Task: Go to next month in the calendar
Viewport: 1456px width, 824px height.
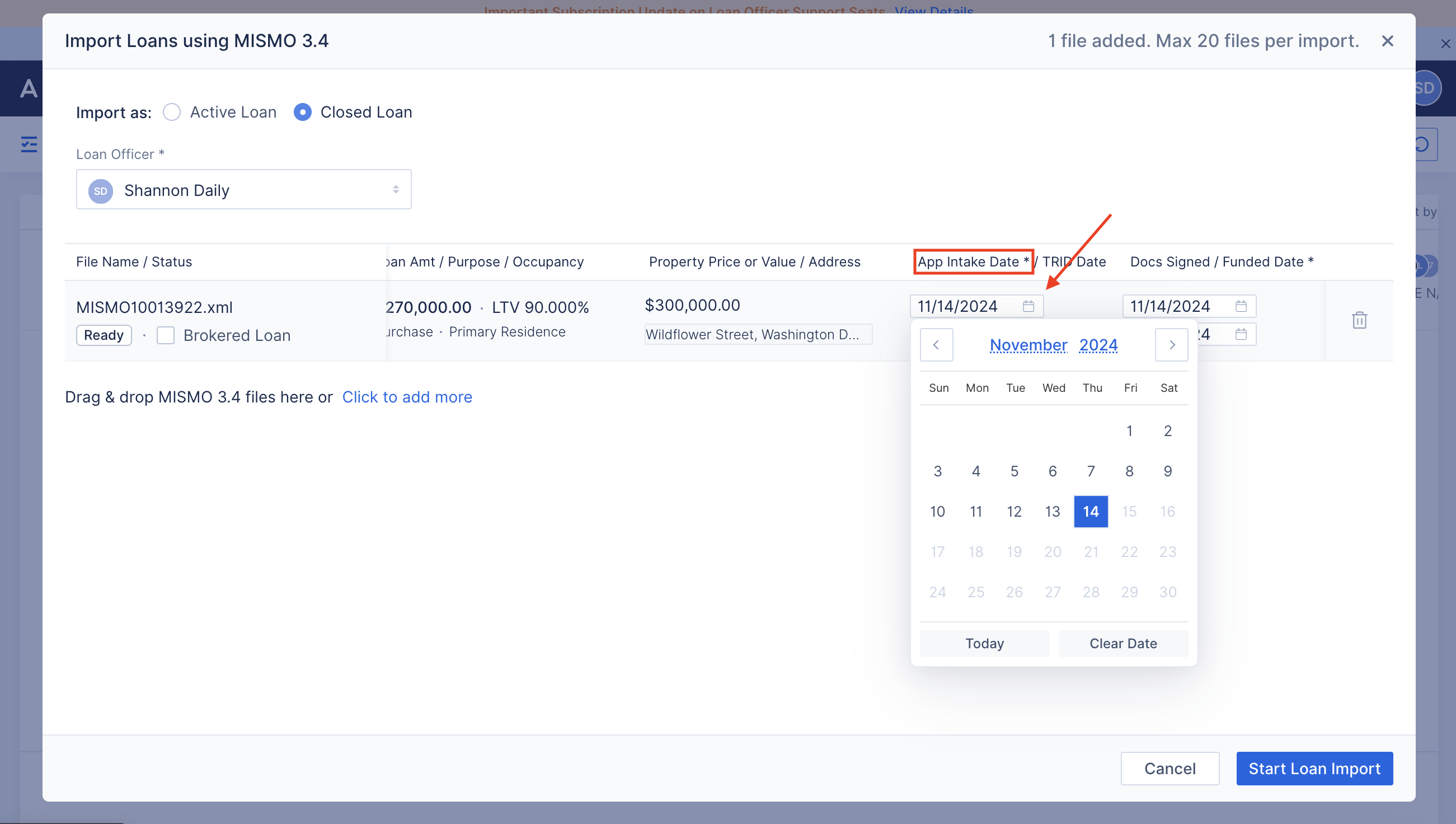Action: (1171, 345)
